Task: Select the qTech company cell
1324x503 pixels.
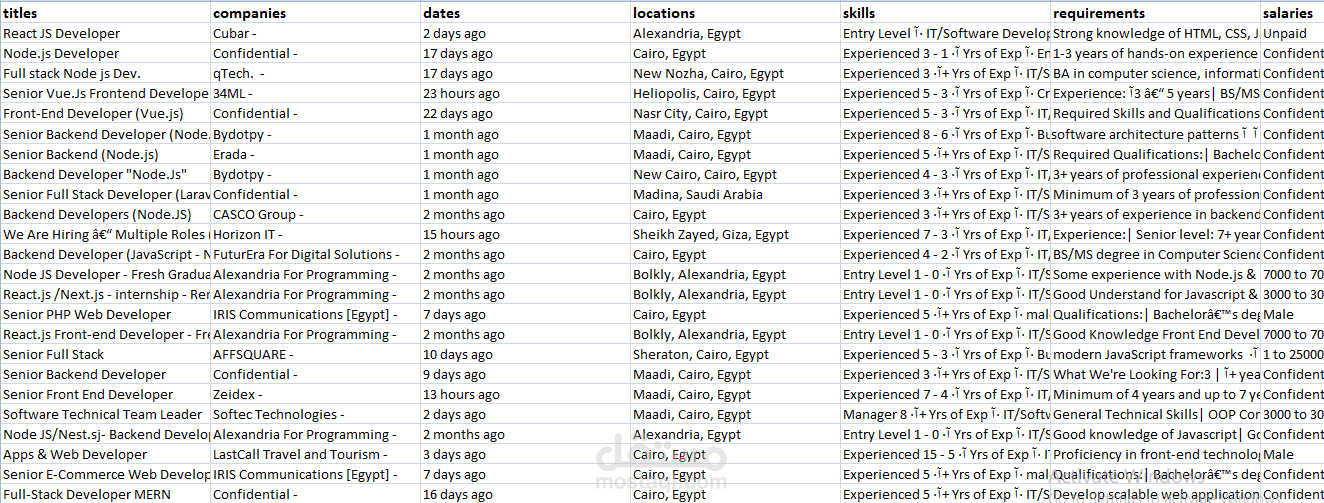Action: 315,73
